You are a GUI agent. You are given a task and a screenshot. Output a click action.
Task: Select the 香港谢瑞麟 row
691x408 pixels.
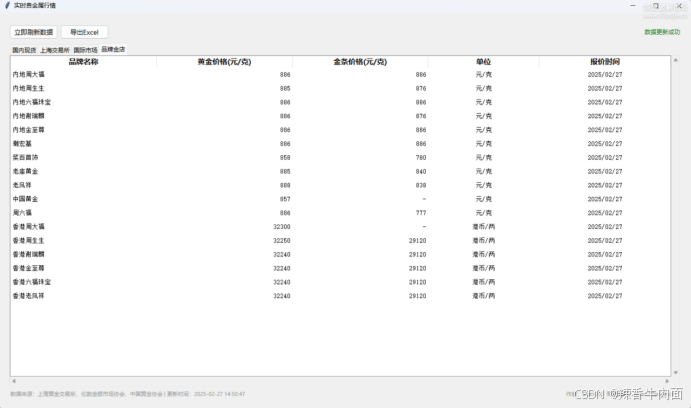pos(341,254)
